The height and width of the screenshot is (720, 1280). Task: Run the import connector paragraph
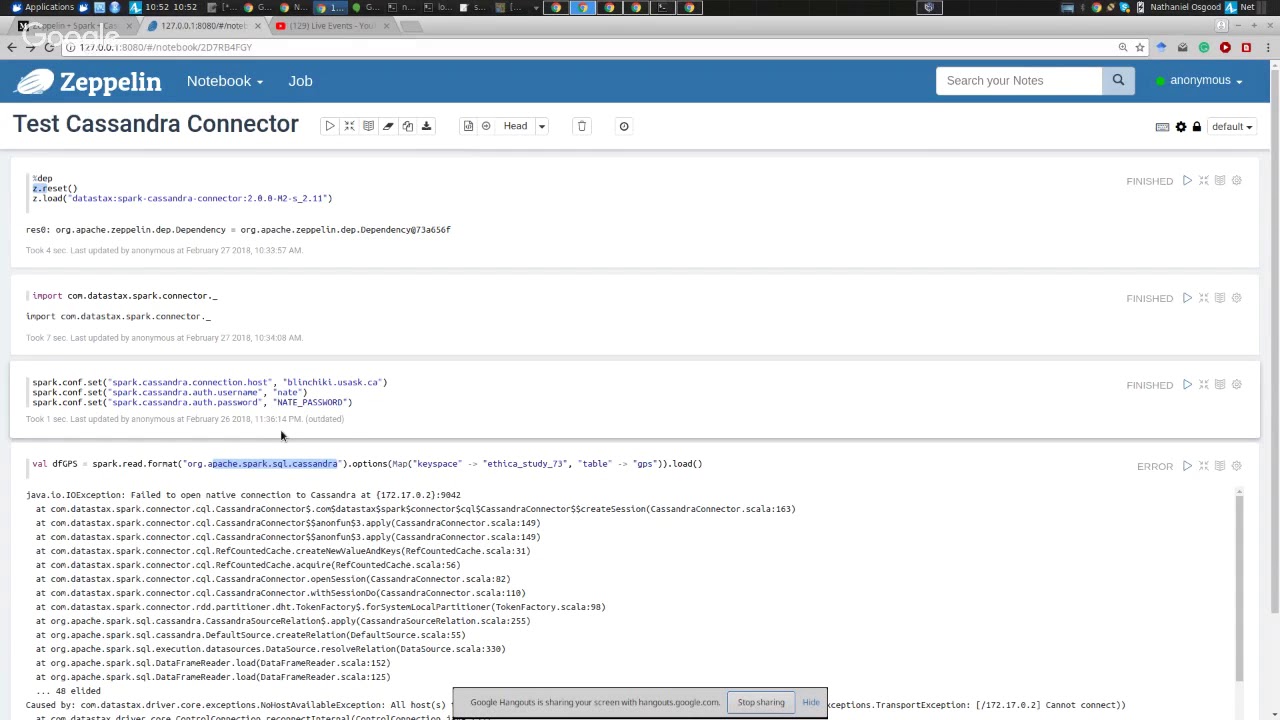pos(1187,298)
